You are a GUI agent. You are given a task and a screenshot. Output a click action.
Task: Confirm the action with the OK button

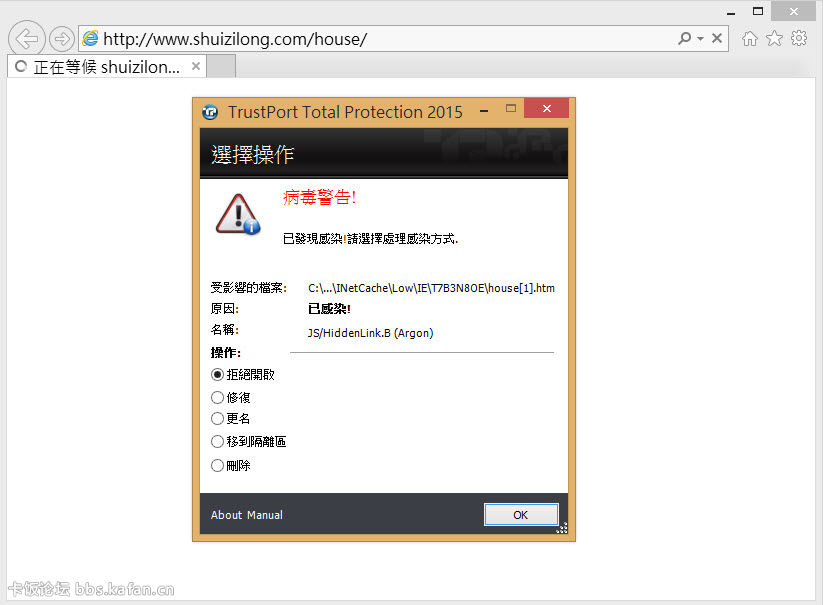click(521, 515)
